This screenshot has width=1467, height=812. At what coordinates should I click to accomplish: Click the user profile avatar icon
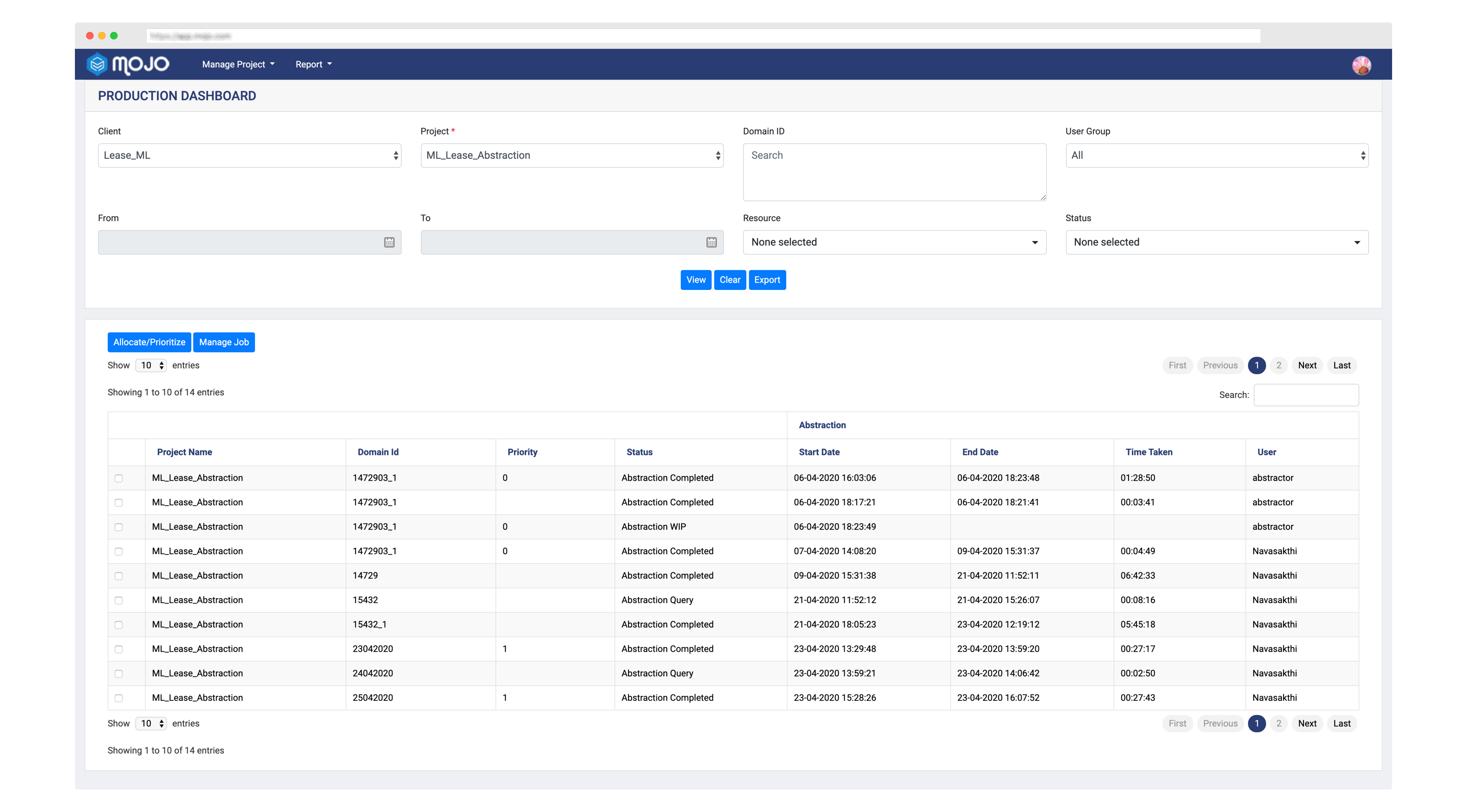click(x=1361, y=64)
